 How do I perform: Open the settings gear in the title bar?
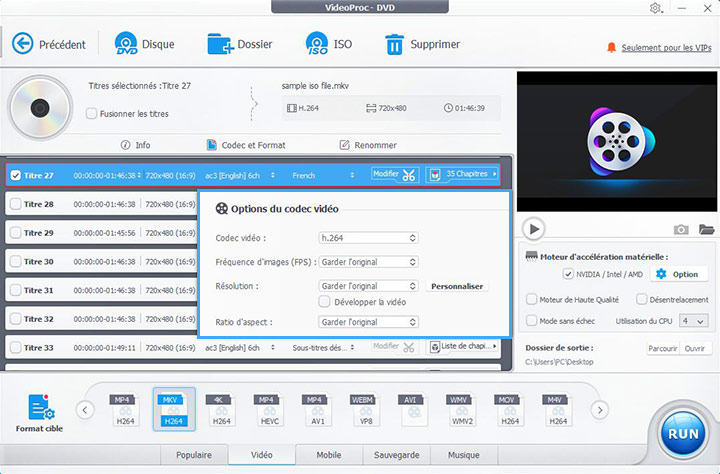pos(655,8)
